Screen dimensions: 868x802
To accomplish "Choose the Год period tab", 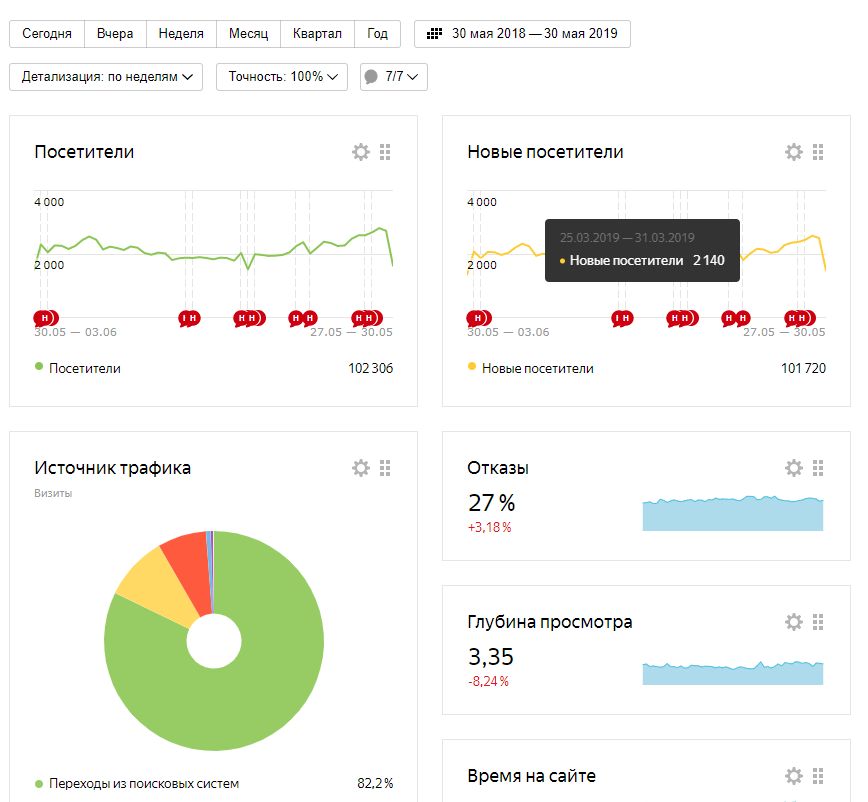I will pos(378,34).
